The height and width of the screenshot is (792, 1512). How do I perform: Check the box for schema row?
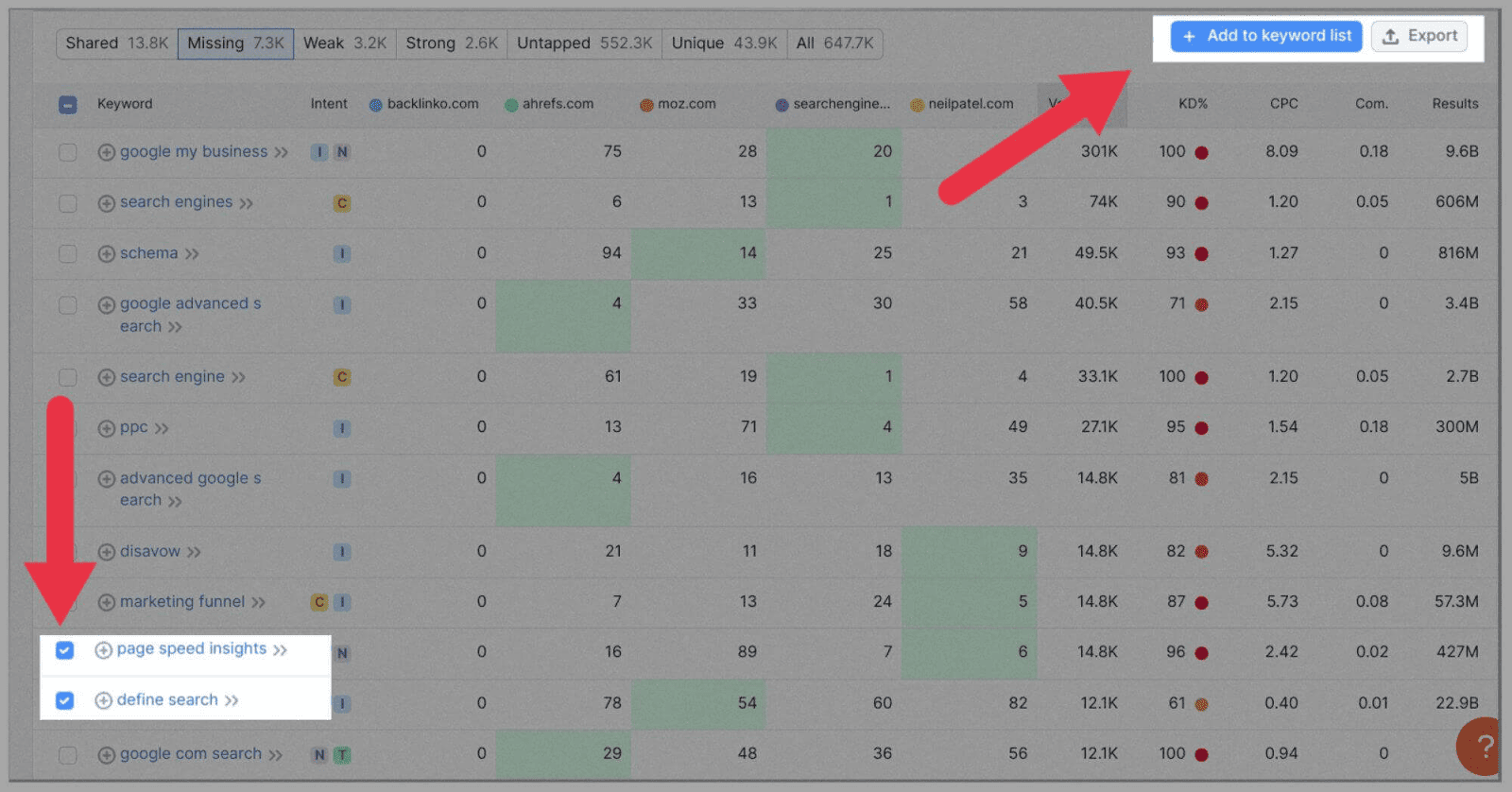click(x=68, y=254)
